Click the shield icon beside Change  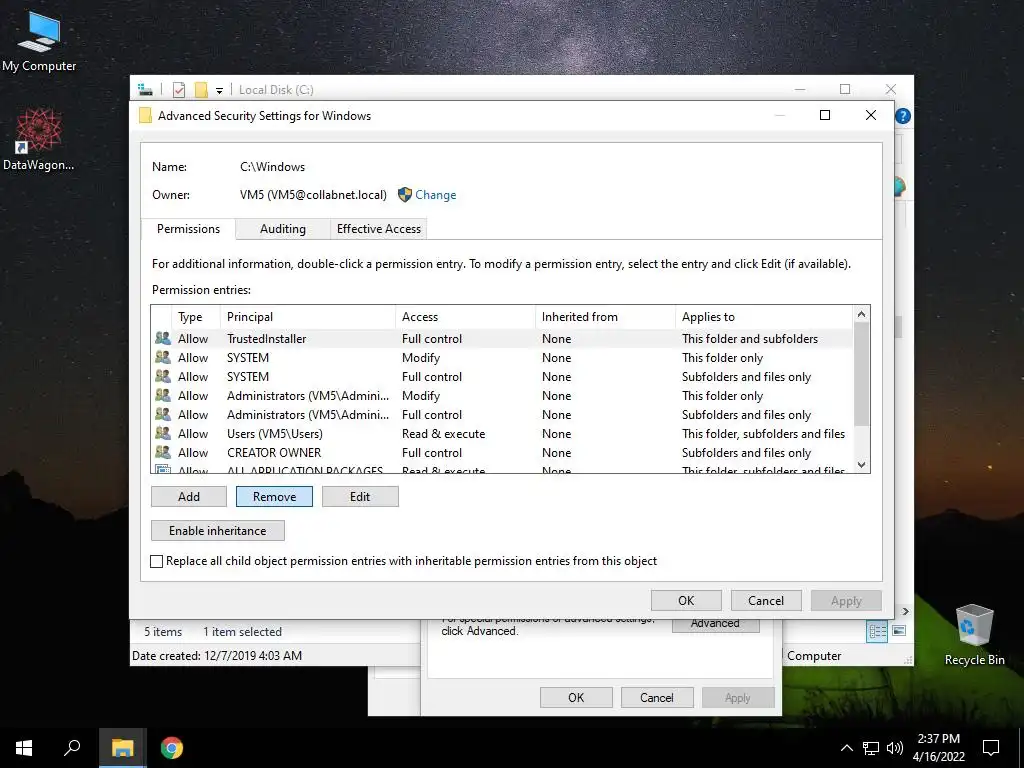coord(405,195)
